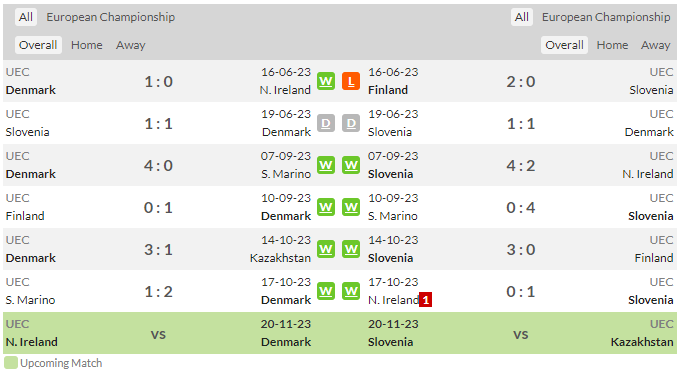
Task: Click the W badge for Slovenia 14-10-23 match
Action: (351, 249)
